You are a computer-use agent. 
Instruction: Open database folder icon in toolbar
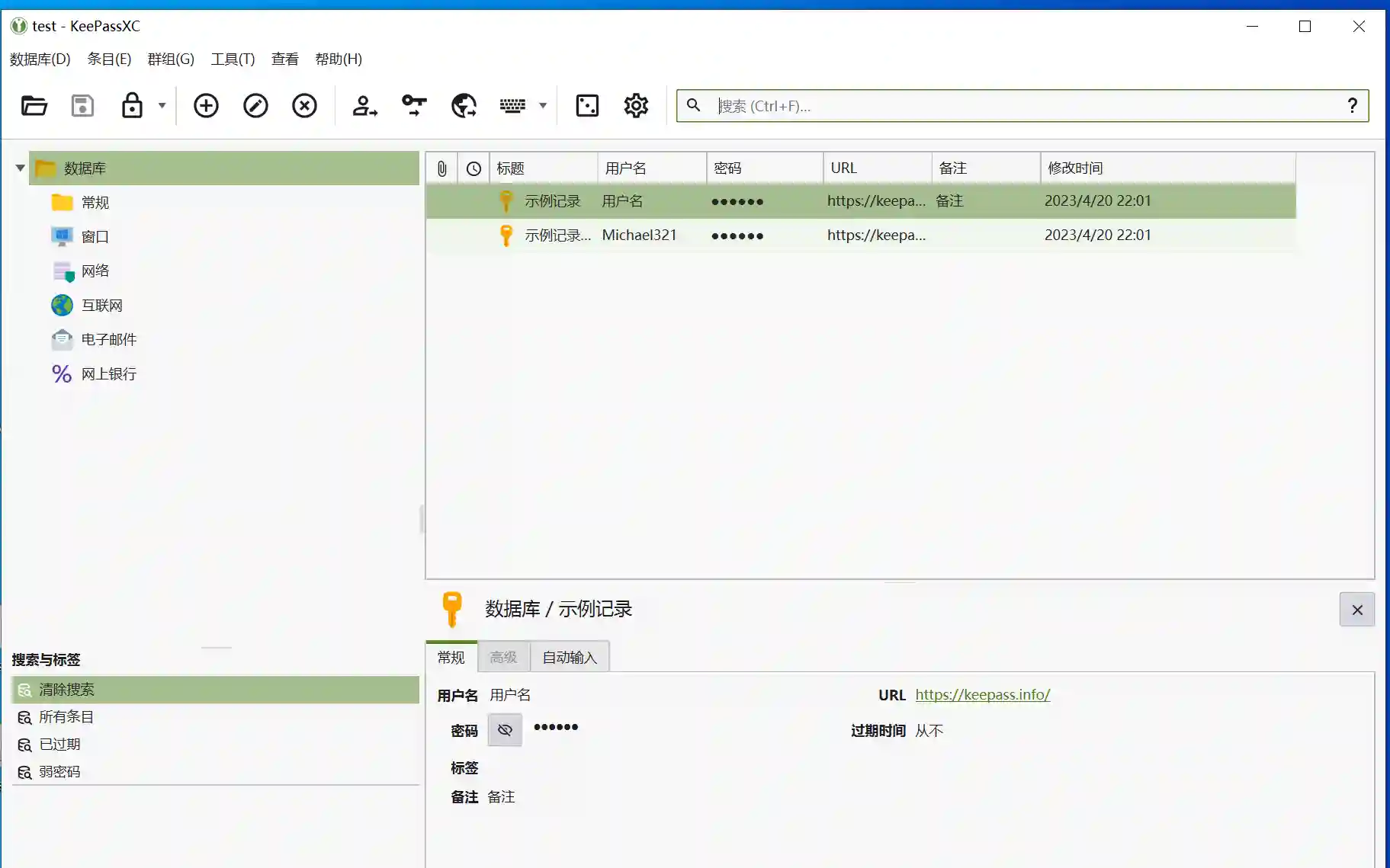(34, 105)
